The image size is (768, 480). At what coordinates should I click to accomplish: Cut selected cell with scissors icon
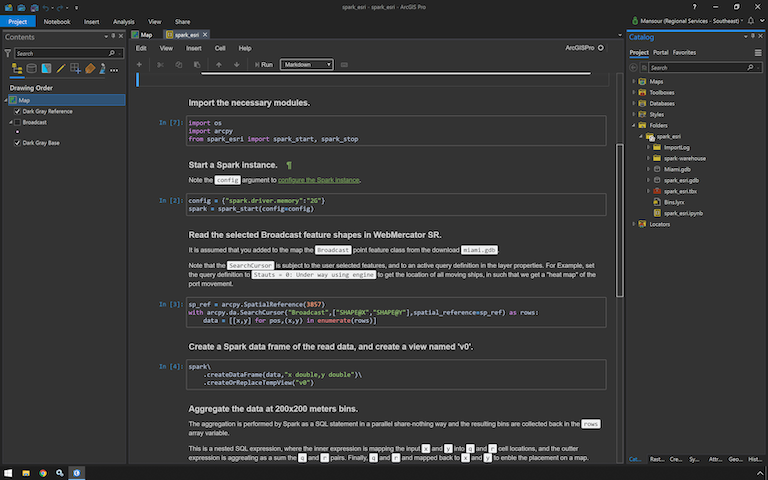[160, 64]
